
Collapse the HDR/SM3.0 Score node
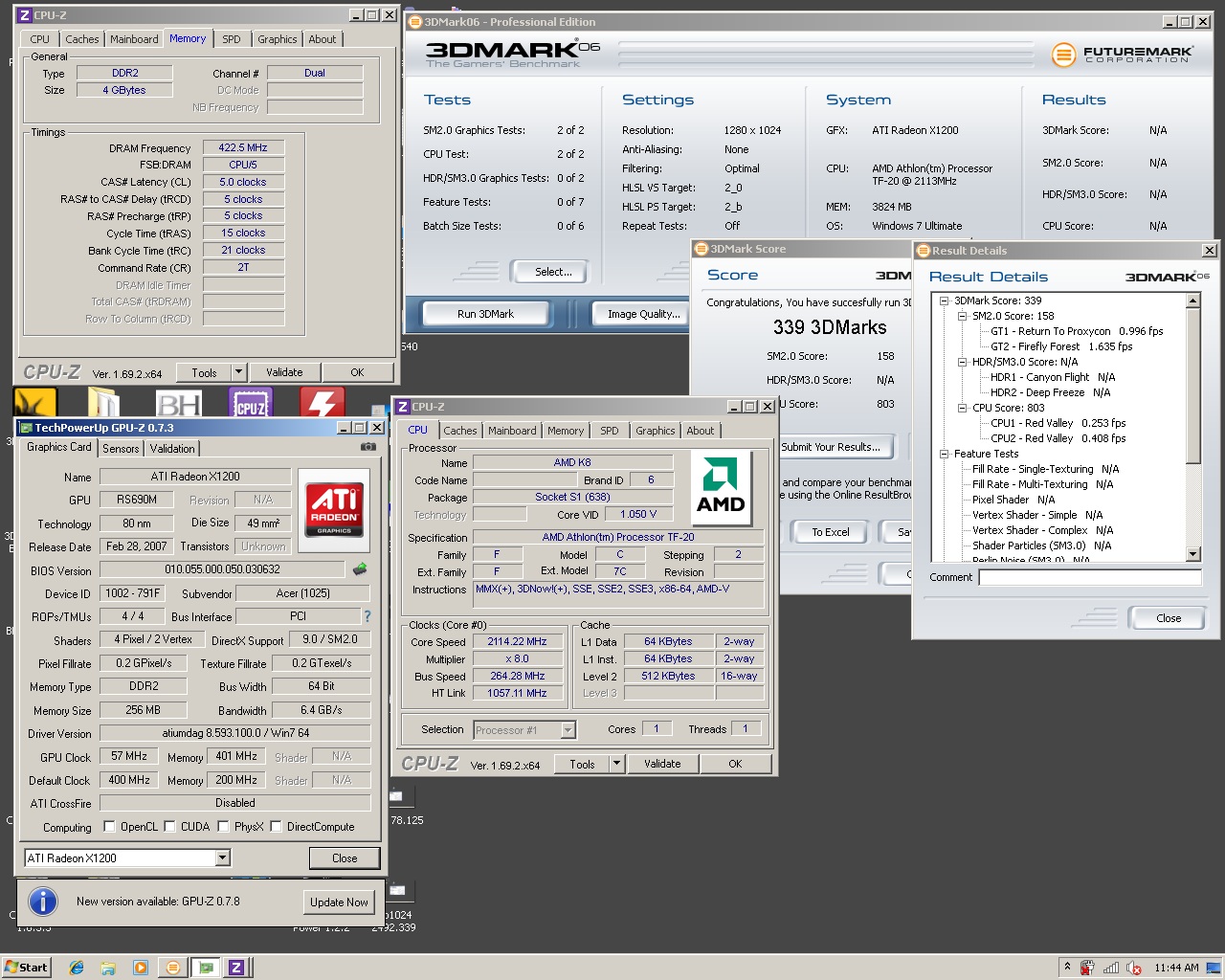point(962,362)
